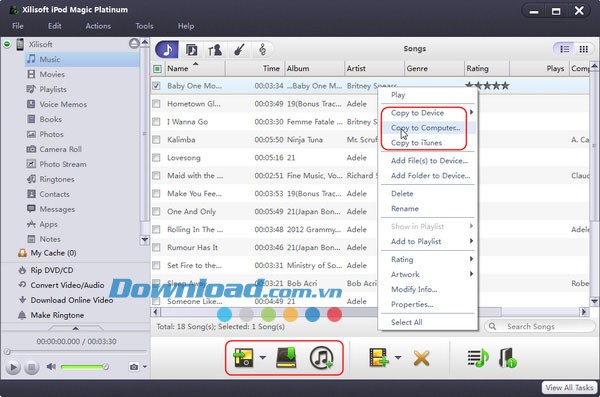
Task: Select the Songs music note tab icon
Action: pyautogui.click(x=167, y=49)
